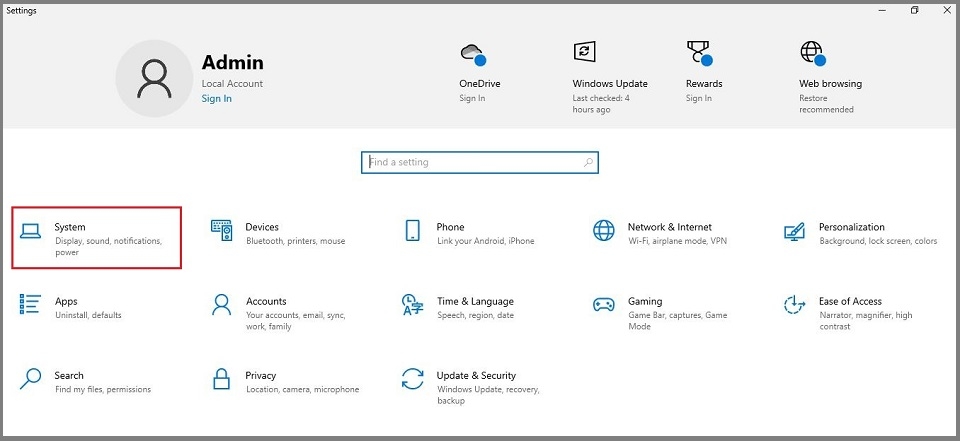960x441 pixels.
Task: Click the Windows Update header icon
Action: tap(585, 51)
